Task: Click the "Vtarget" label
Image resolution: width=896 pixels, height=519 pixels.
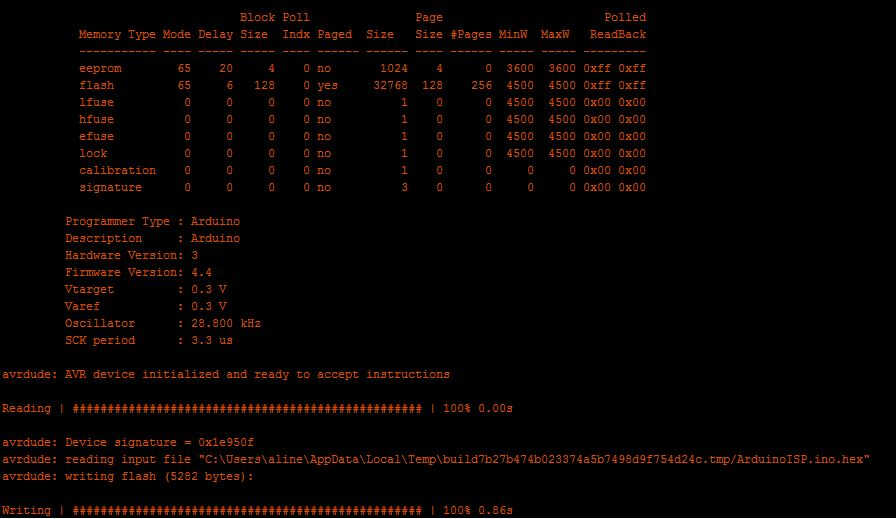Action: (89, 289)
